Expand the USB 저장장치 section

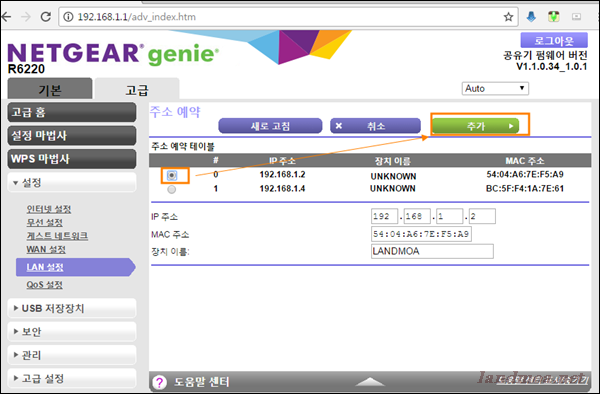tap(72, 308)
